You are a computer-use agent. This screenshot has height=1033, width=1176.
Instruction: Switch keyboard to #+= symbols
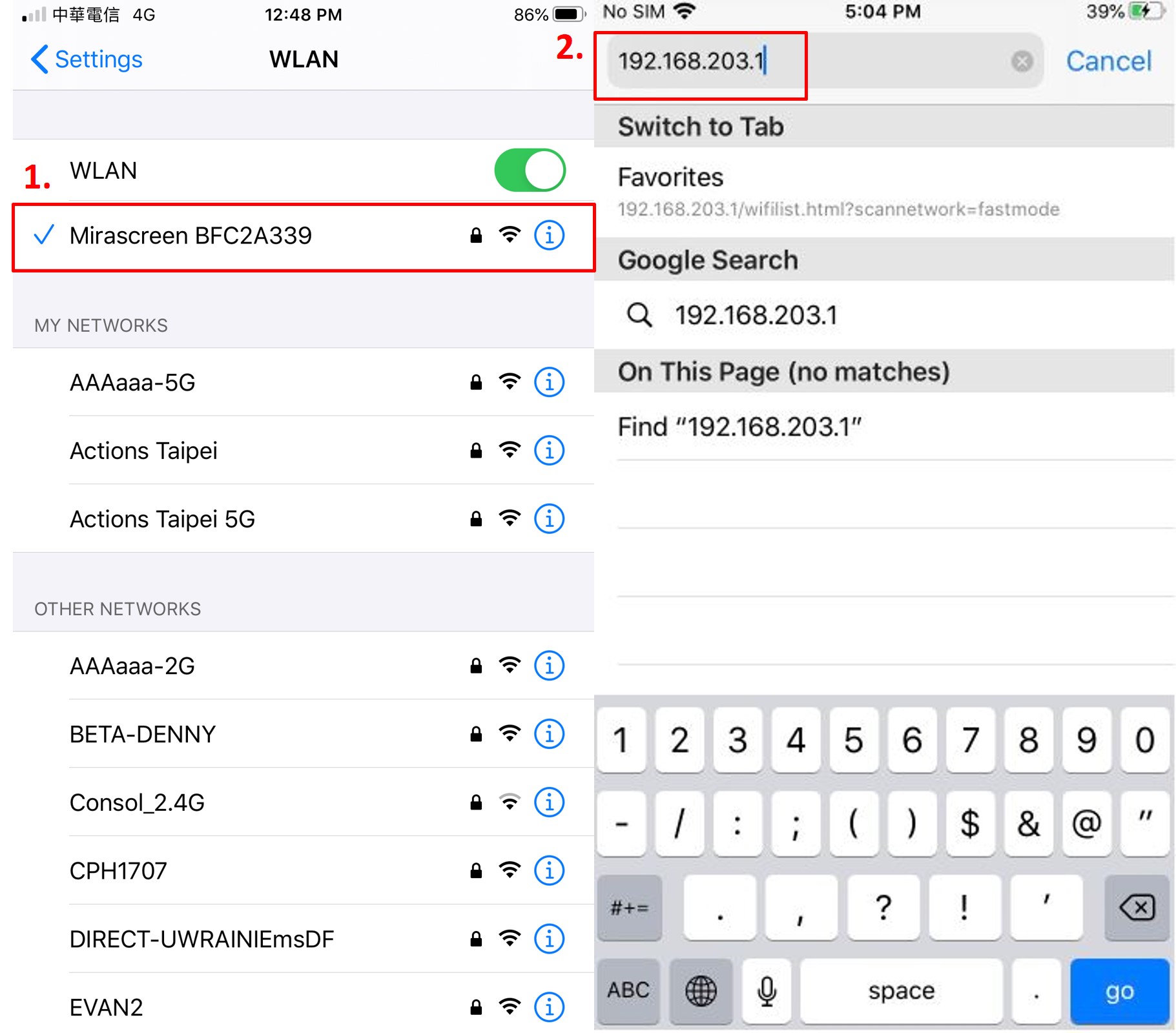tap(629, 908)
